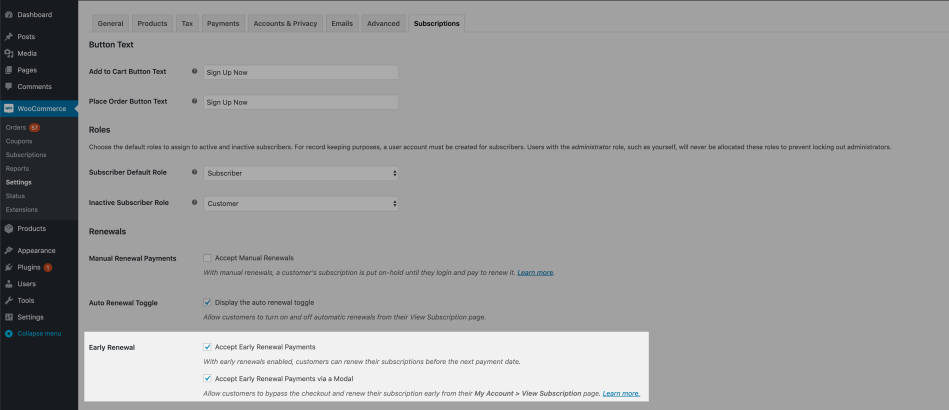The width and height of the screenshot is (949, 410).
Task: Open the Subscriber Default Role dropdown
Action: [x=300, y=173]
